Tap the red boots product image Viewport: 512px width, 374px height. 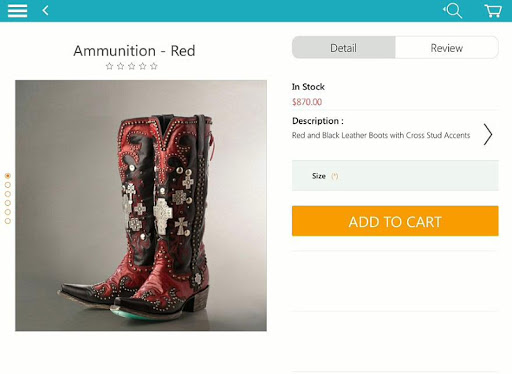pos(141,205)
